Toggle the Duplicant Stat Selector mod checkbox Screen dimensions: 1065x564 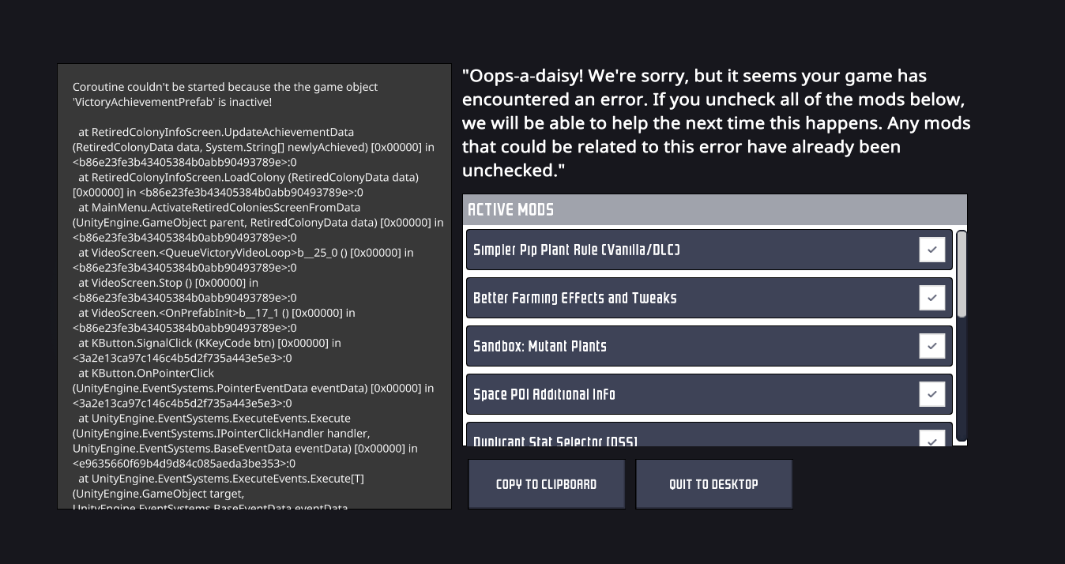pyautogui.click(x=932, y=439)
